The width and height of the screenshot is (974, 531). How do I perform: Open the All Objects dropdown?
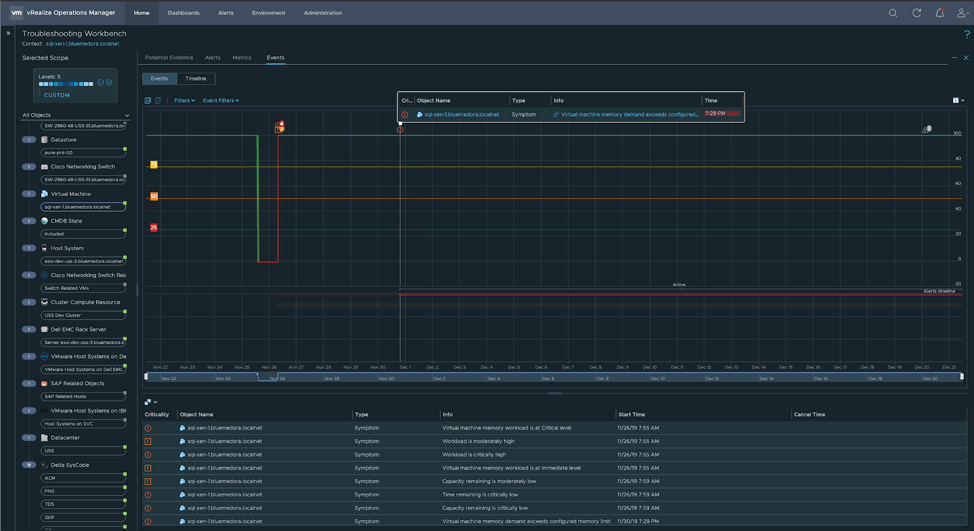coord(75,115)
